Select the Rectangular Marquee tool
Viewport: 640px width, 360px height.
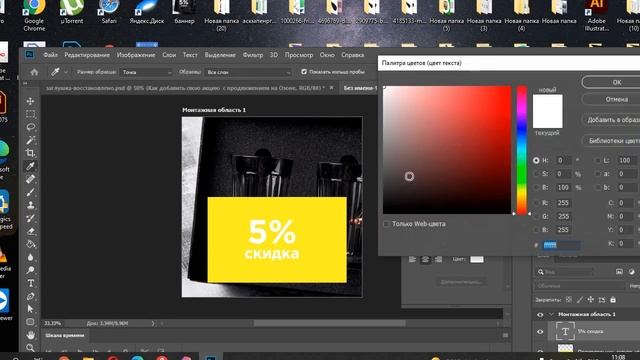point(30,114)
